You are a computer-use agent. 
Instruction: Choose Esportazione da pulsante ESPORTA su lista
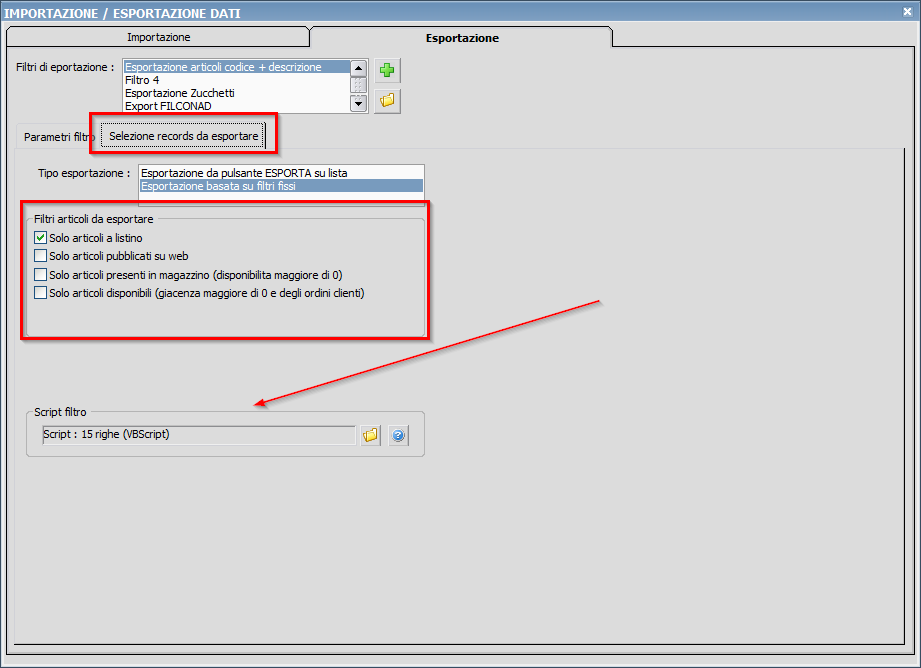click(x=281, y=173)
